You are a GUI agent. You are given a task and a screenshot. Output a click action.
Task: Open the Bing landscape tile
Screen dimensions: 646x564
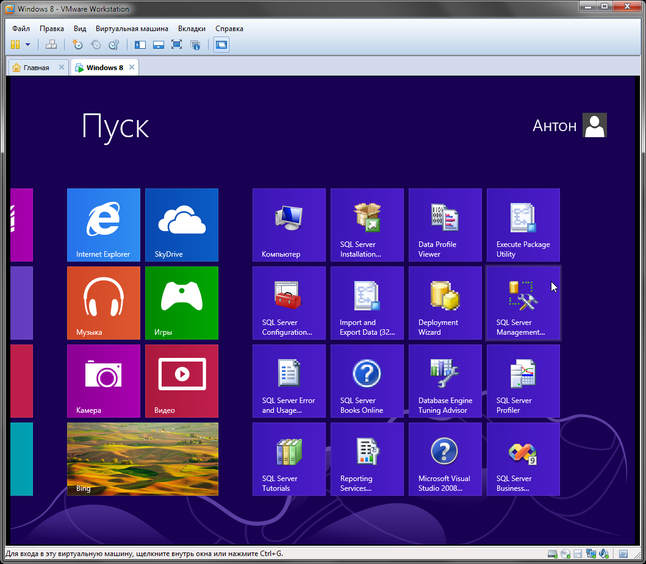(x=143, y=459)
